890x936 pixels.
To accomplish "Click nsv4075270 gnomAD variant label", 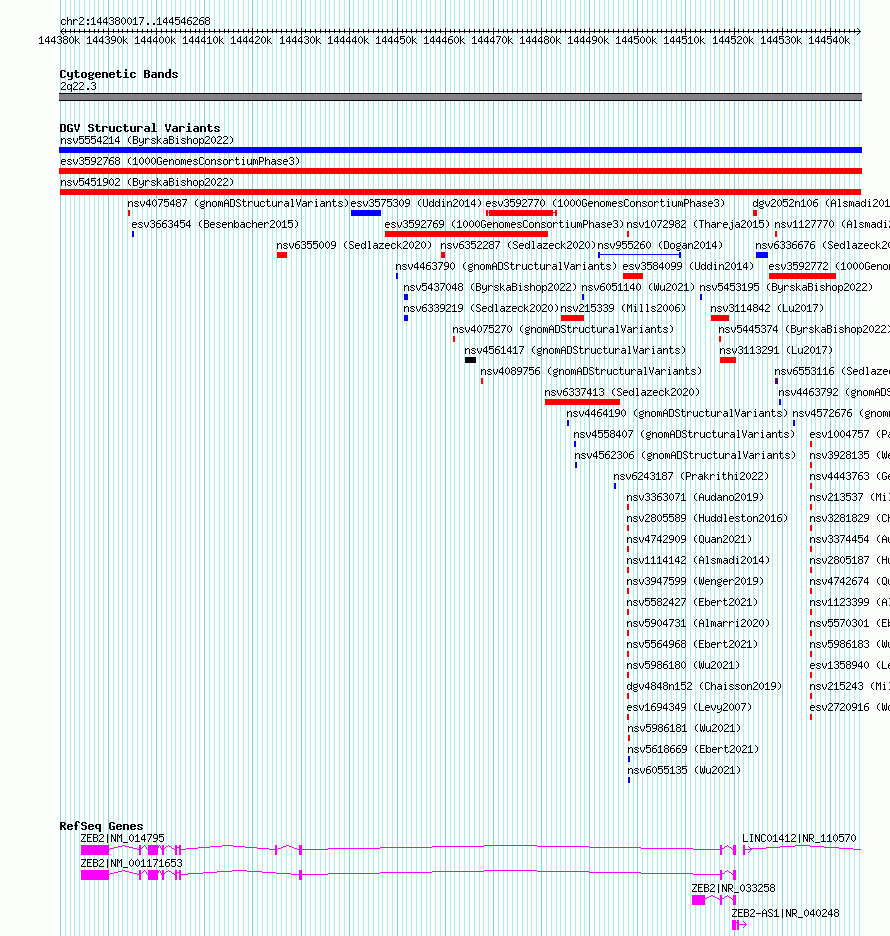I will point(563,329).
